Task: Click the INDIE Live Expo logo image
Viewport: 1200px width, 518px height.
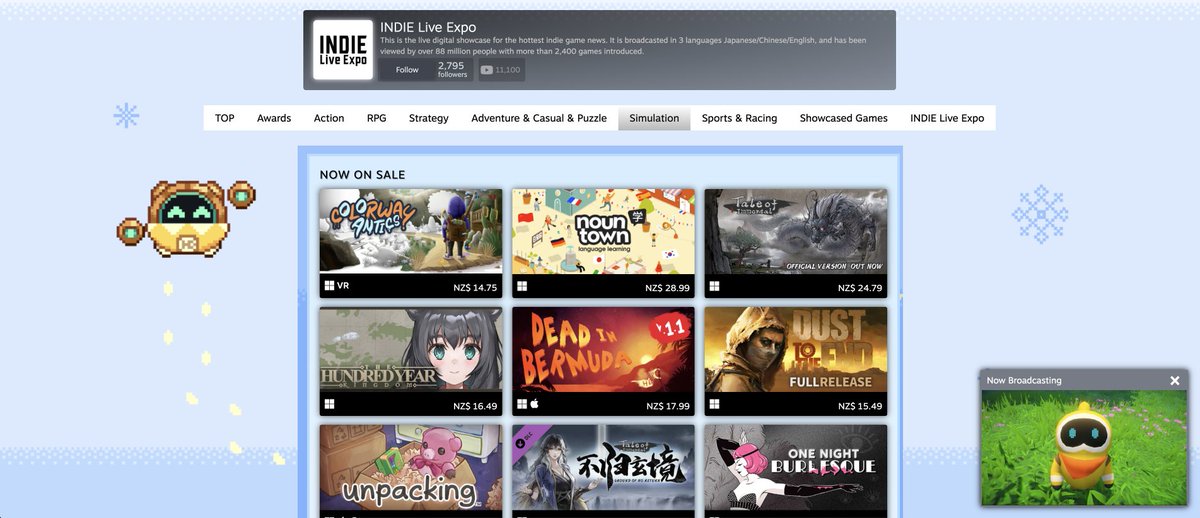Action: pos(343,50)
